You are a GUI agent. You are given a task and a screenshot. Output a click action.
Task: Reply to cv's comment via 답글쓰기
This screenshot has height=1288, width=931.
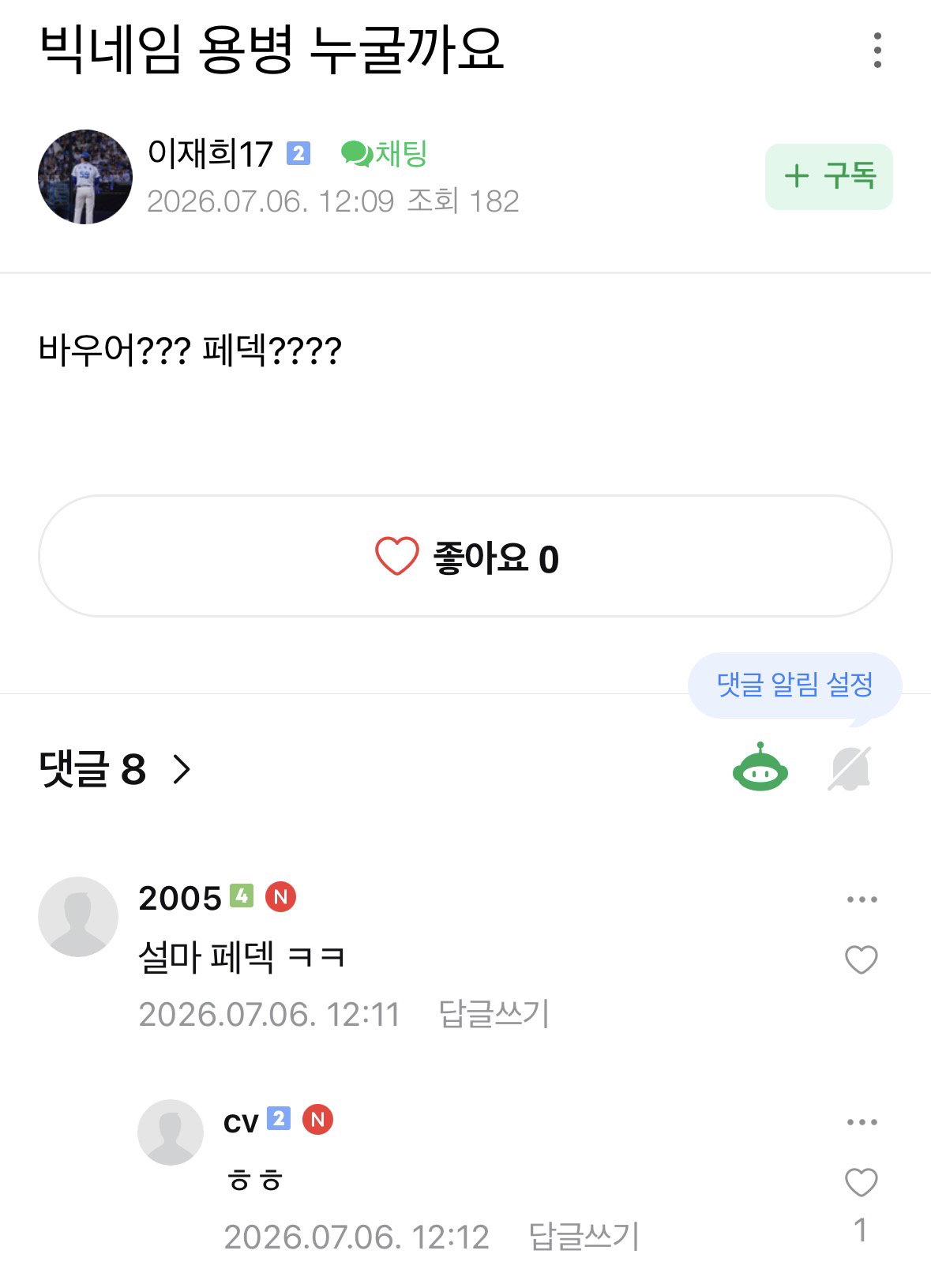[584, 1237]
